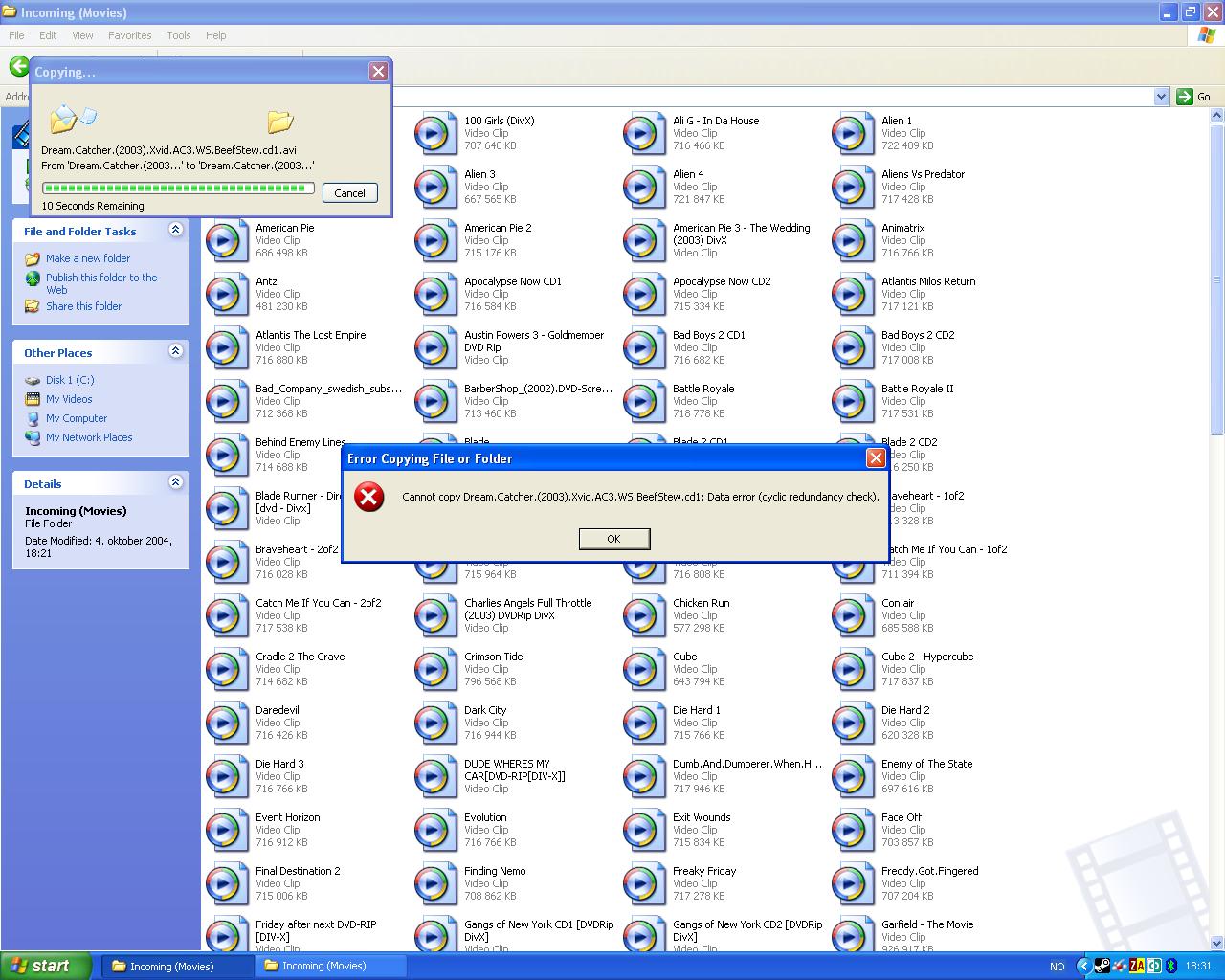Open the Edit menu
This screenshot has height=980, width=1225.
pyautogui.click(x=48, y=35)
